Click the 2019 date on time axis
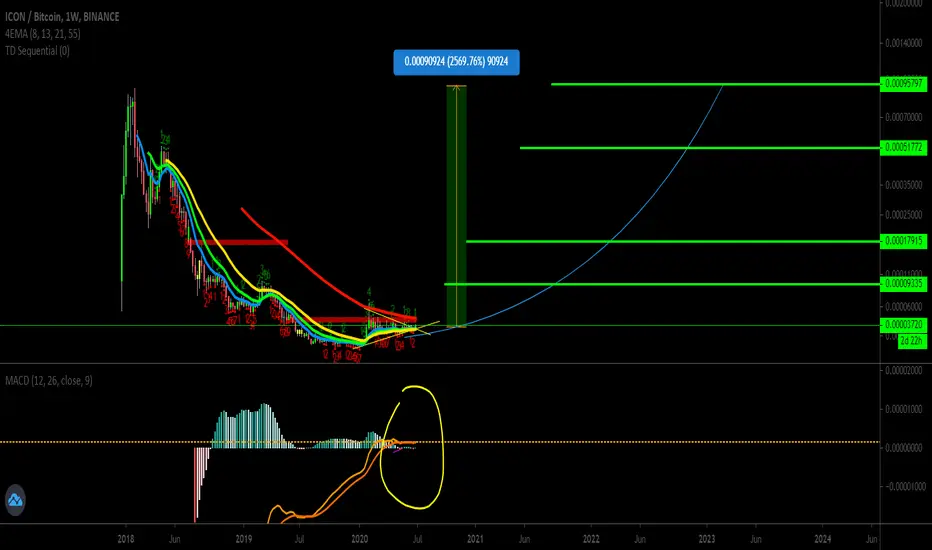The image size is (932, 550). (244, 539)
